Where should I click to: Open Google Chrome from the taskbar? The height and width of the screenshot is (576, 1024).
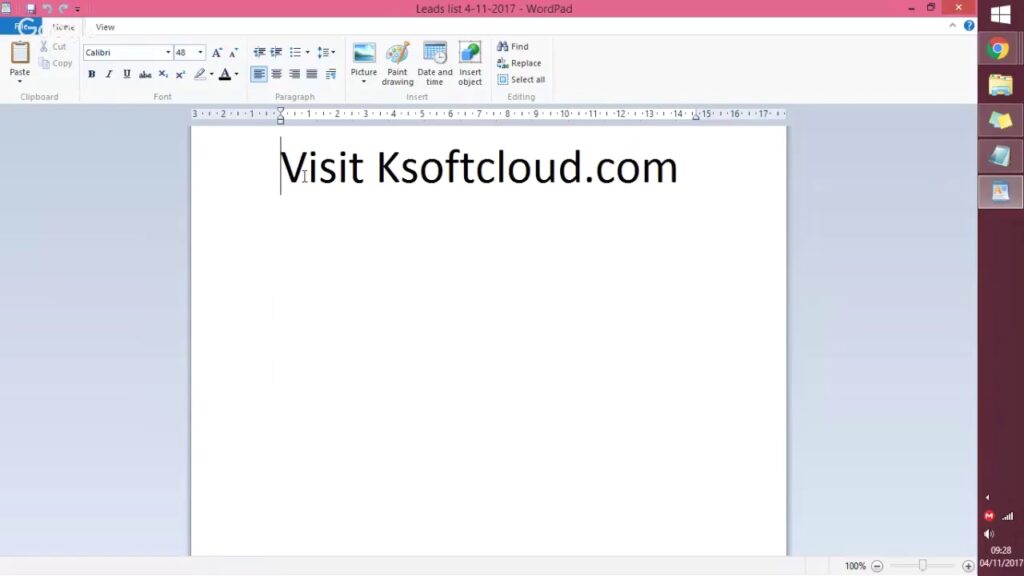pyautogui.click(x=998, y=49)
